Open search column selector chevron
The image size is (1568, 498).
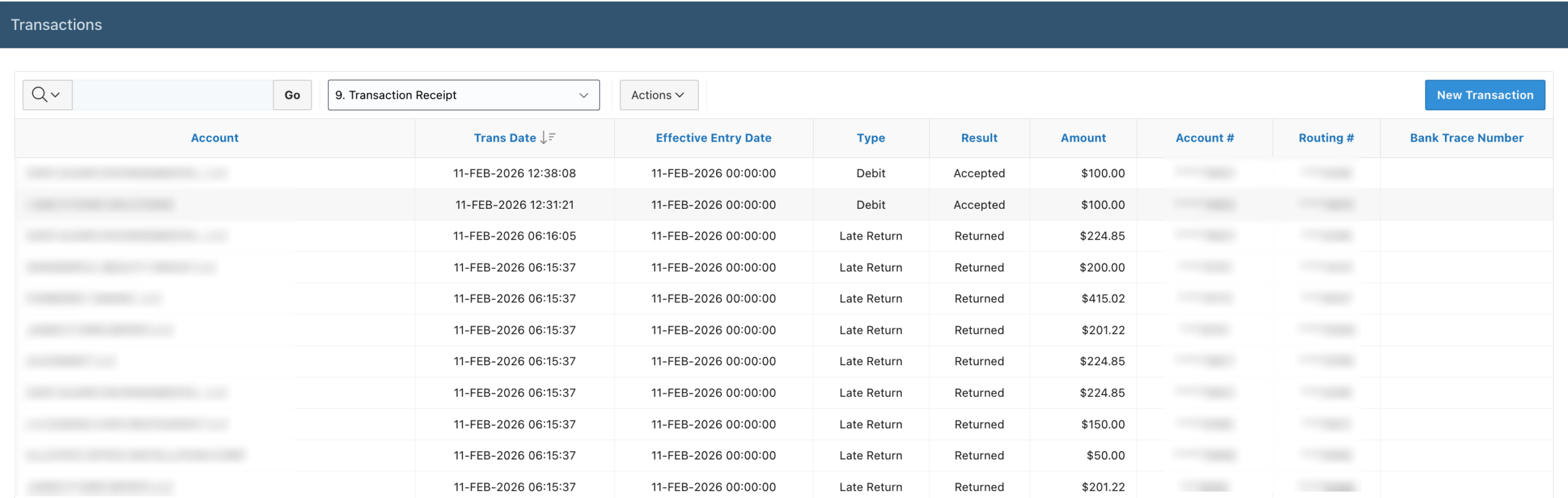coord(56,95)
